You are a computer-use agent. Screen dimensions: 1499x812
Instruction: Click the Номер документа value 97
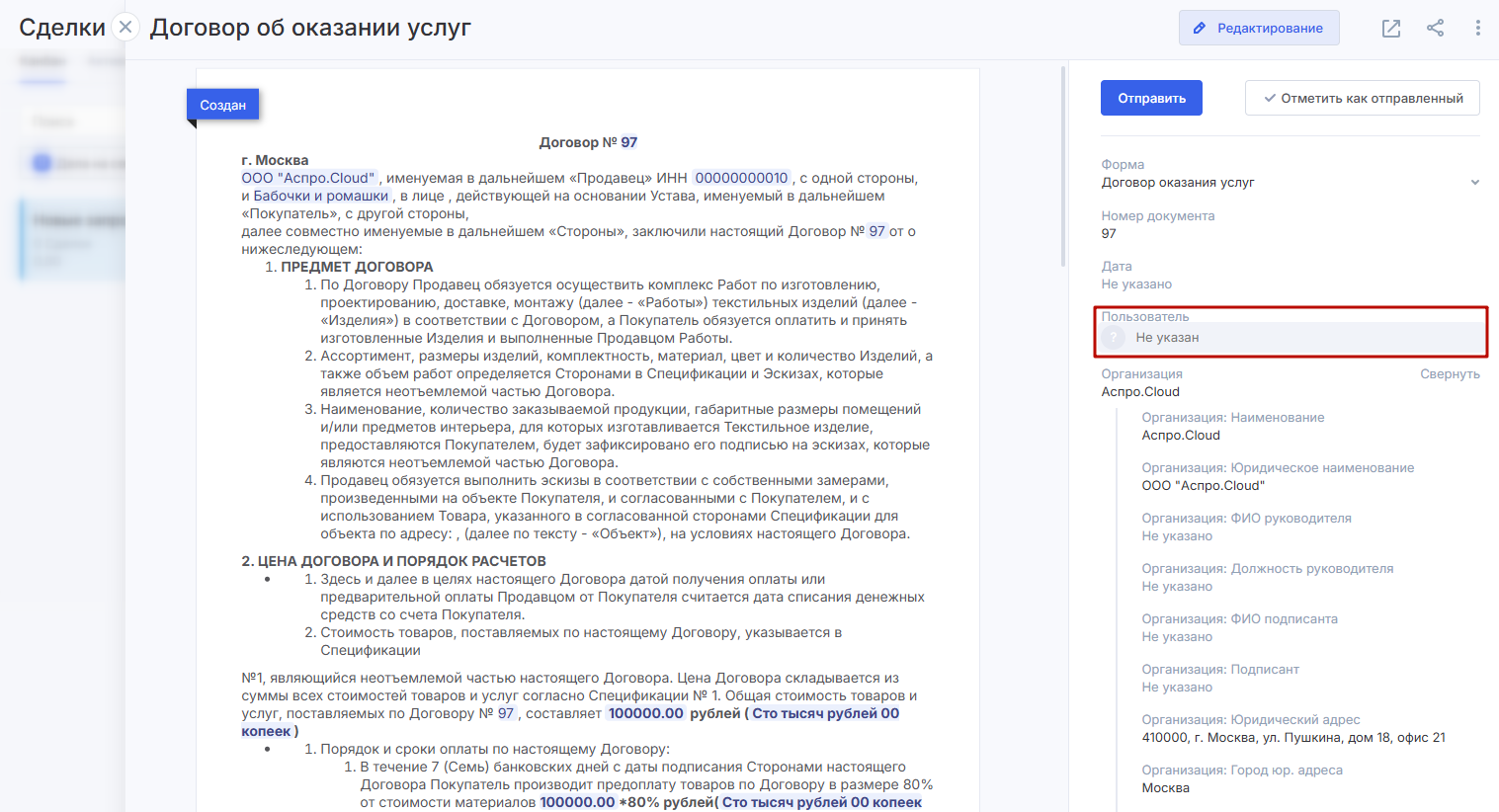point(1109,233)
